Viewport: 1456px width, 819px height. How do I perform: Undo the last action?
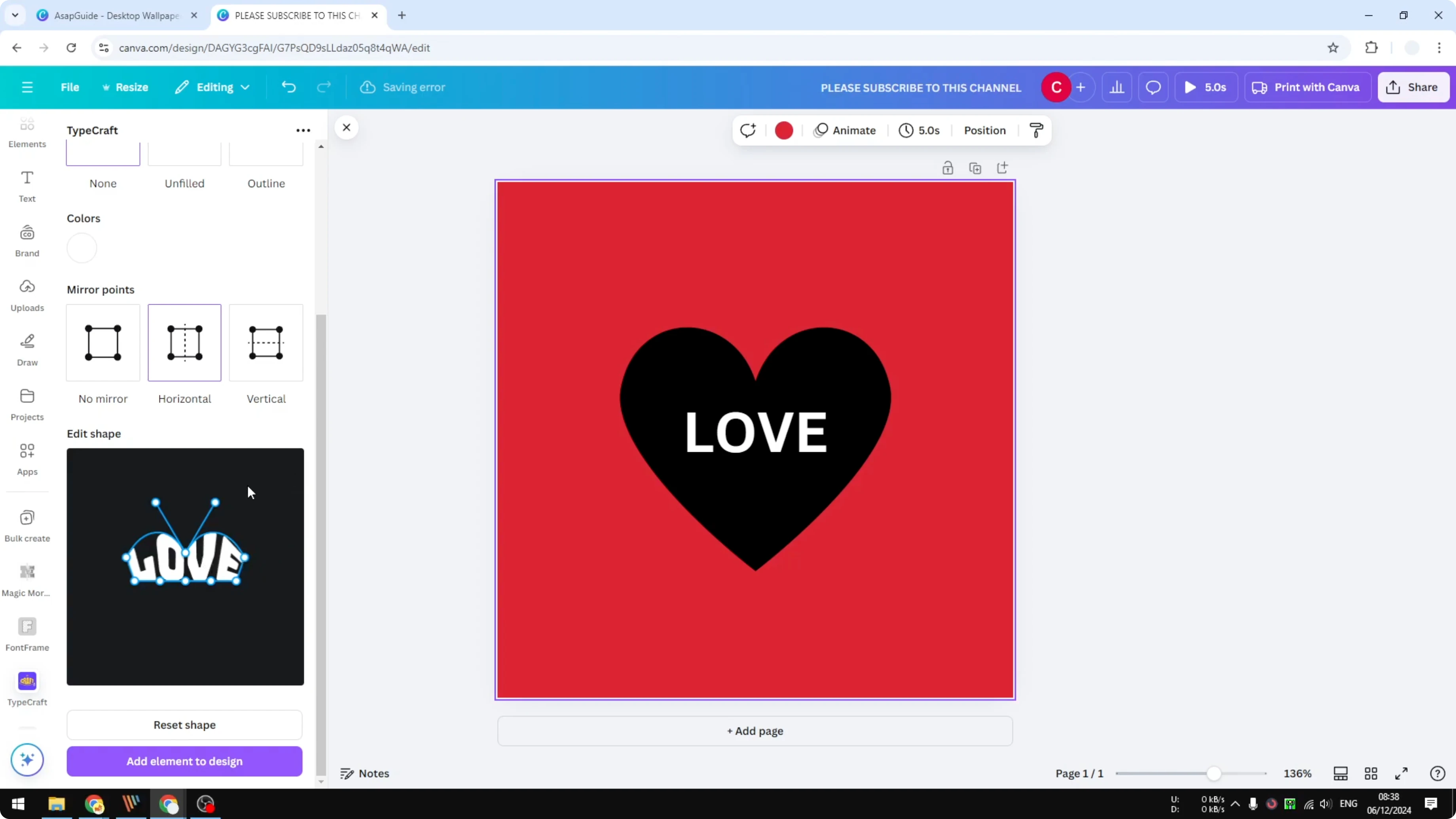[289, 87]
